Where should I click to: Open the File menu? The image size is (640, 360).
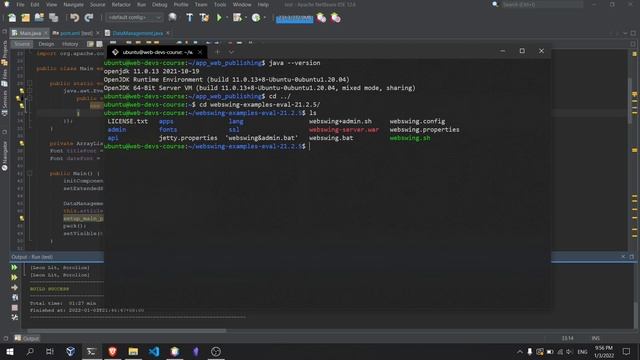(x=20, y=4)
